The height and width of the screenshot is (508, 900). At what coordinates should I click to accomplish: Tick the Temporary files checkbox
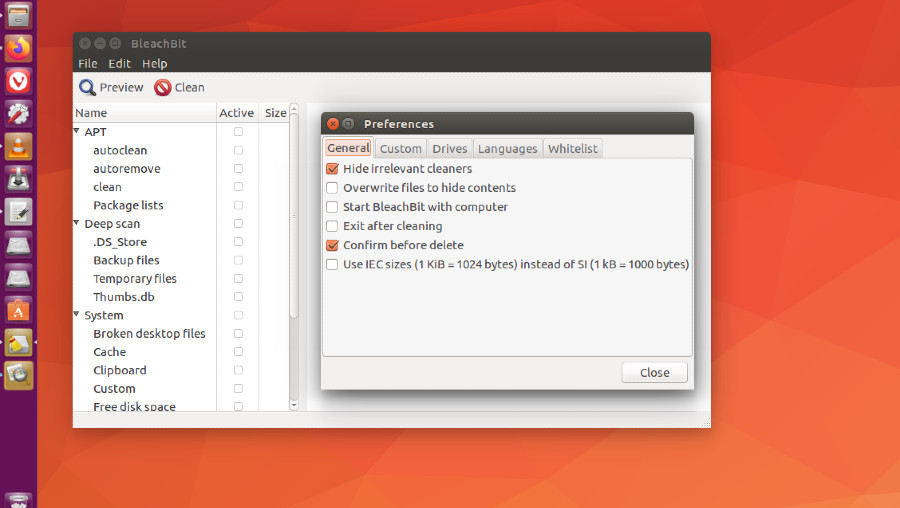(x=238, y=278)
